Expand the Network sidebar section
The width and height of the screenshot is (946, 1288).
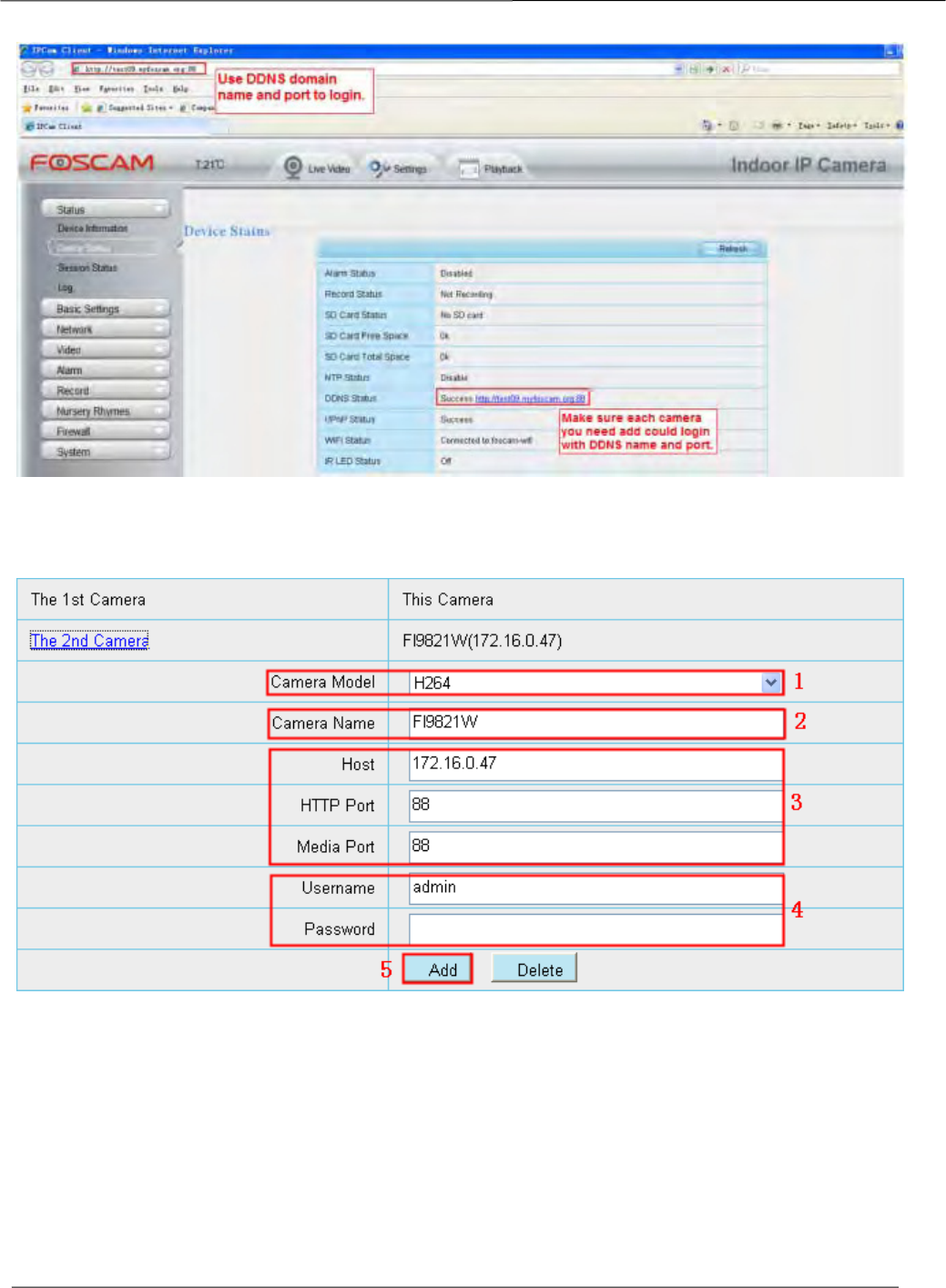tap(106, 329)
